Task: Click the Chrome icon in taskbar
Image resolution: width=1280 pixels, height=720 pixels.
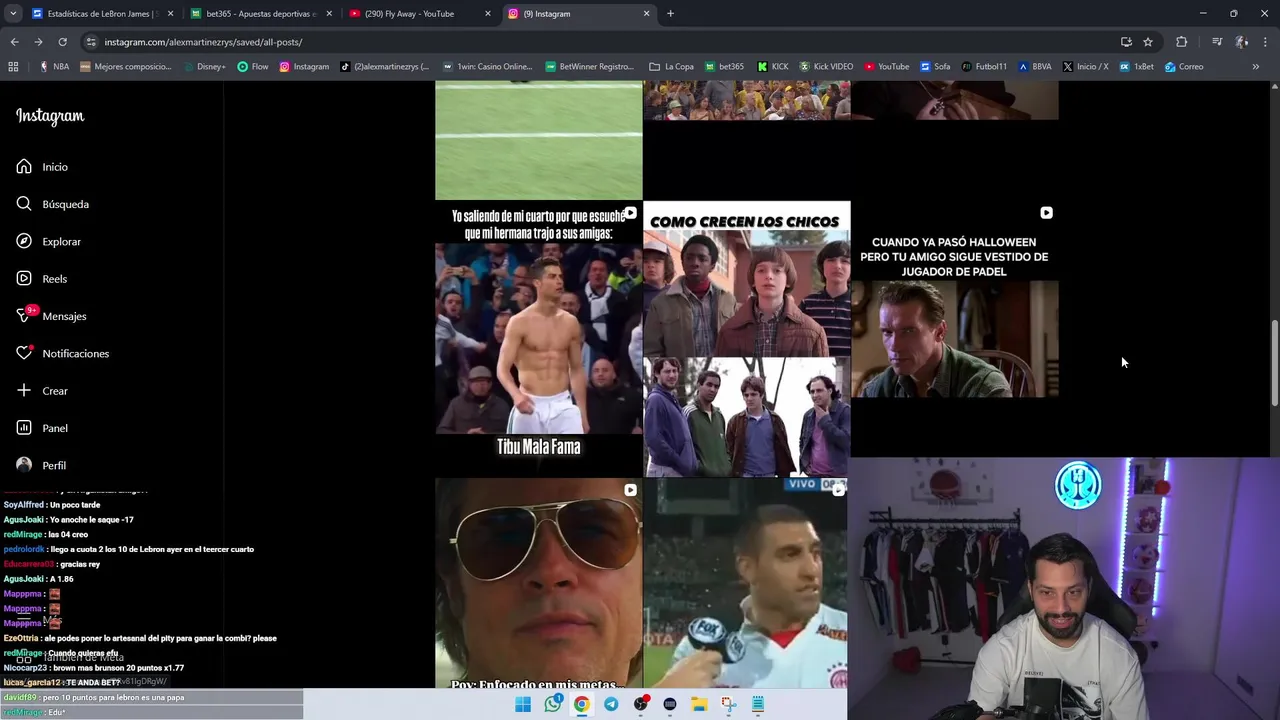Action: (581, 704)
